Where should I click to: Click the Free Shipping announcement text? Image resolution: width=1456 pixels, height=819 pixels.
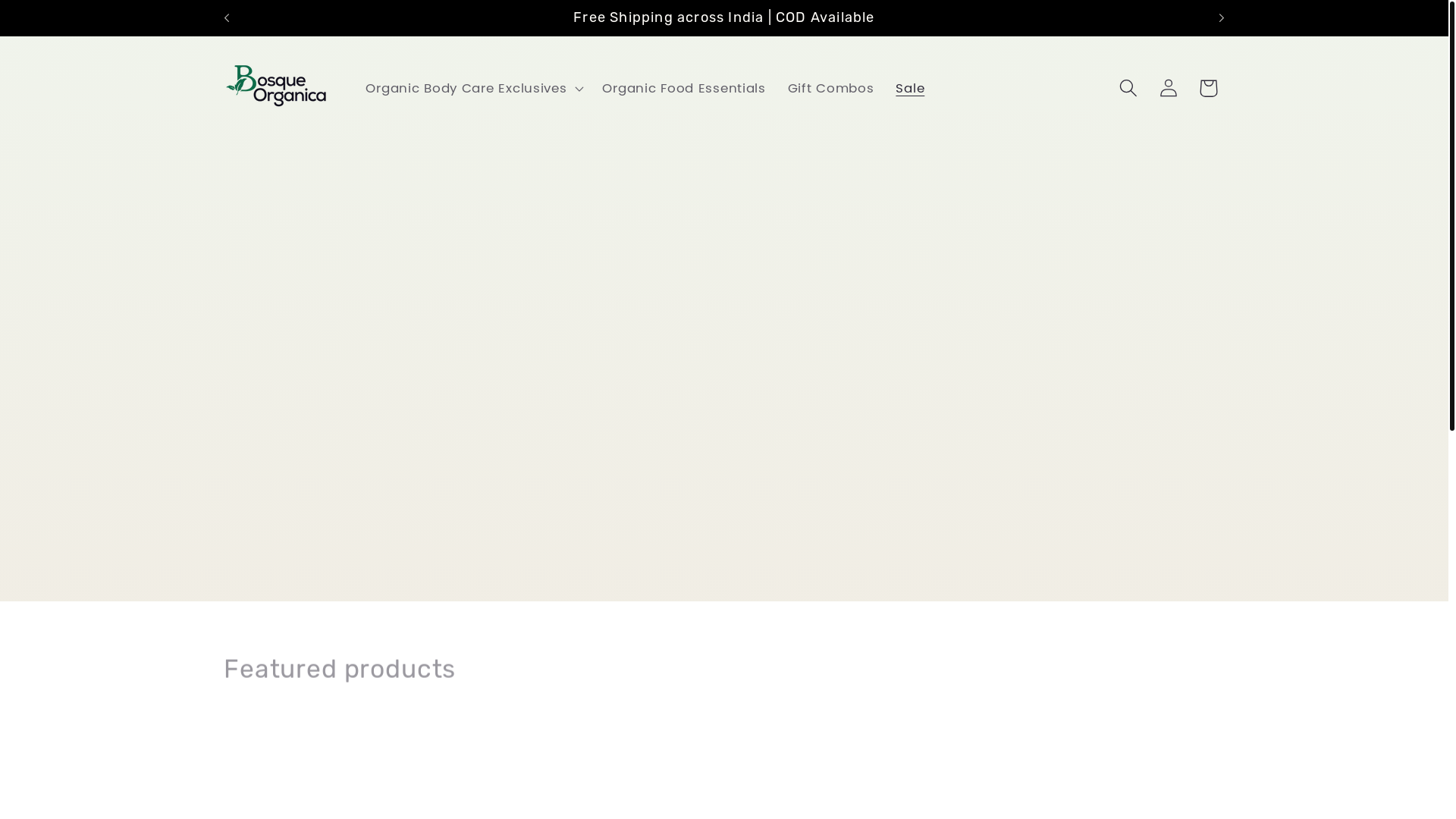pos(723,17)
